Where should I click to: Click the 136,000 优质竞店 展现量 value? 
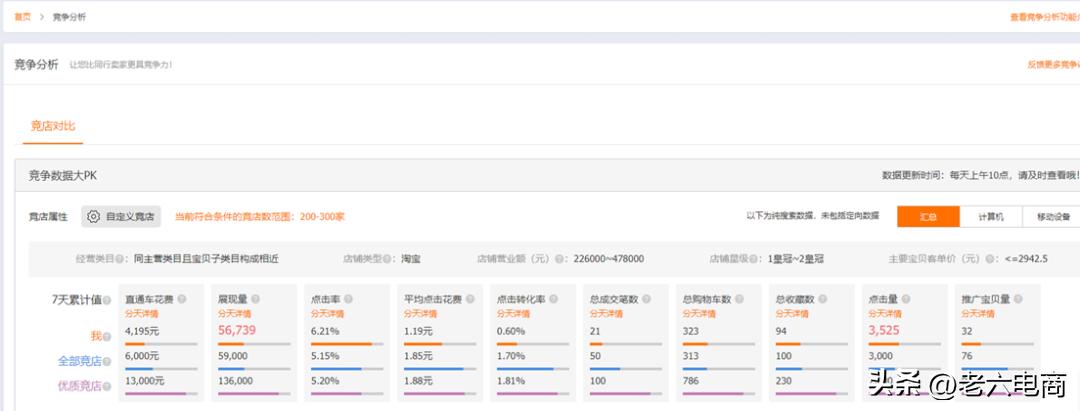click(235, 381)
